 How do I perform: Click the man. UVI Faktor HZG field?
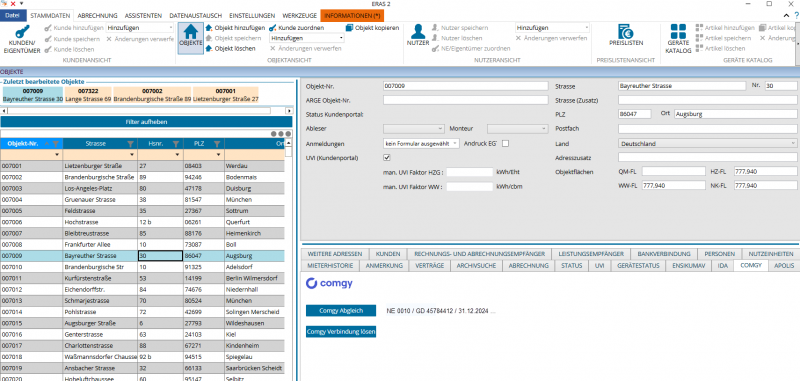469,172
